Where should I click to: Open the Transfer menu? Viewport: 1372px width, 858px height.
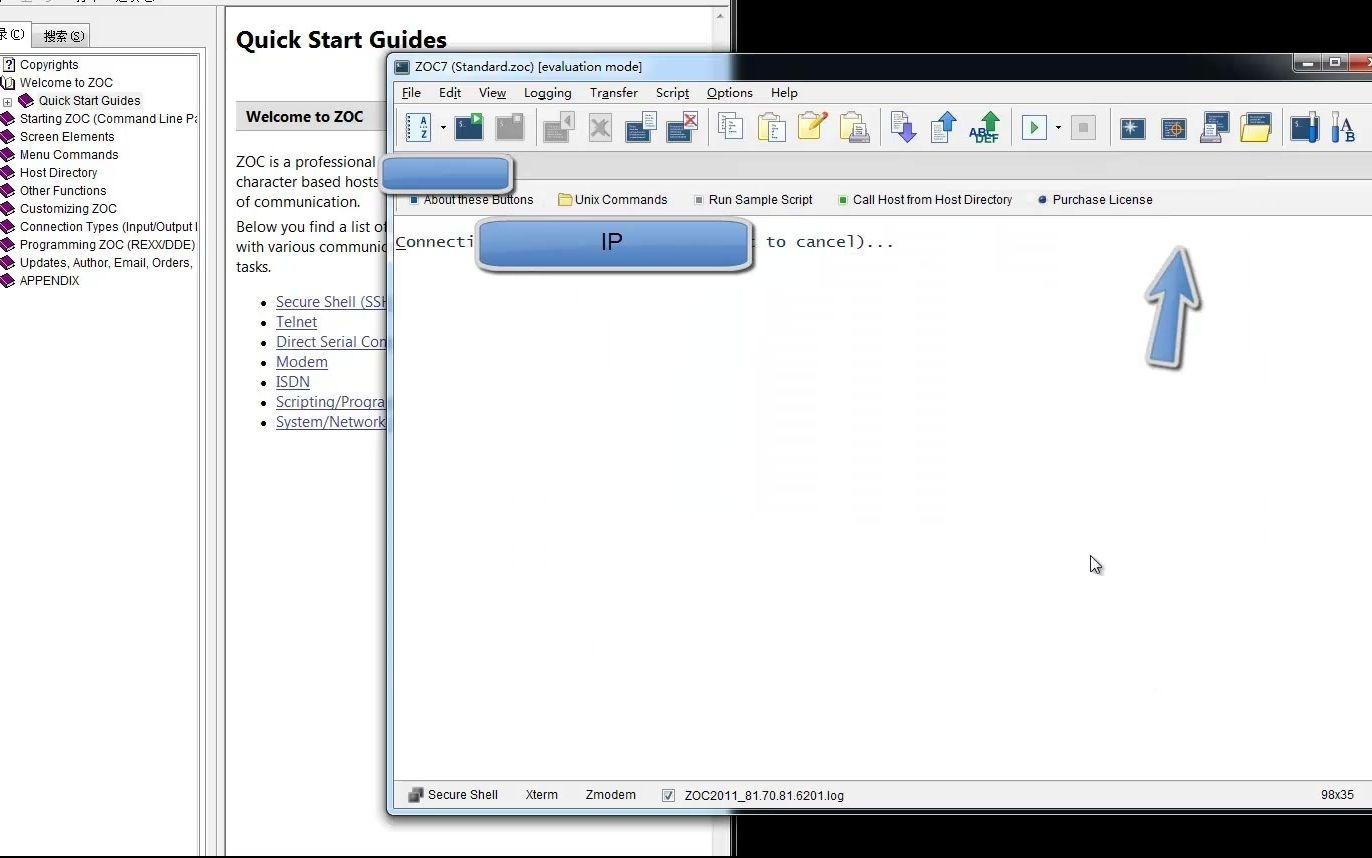coord(614,93)
